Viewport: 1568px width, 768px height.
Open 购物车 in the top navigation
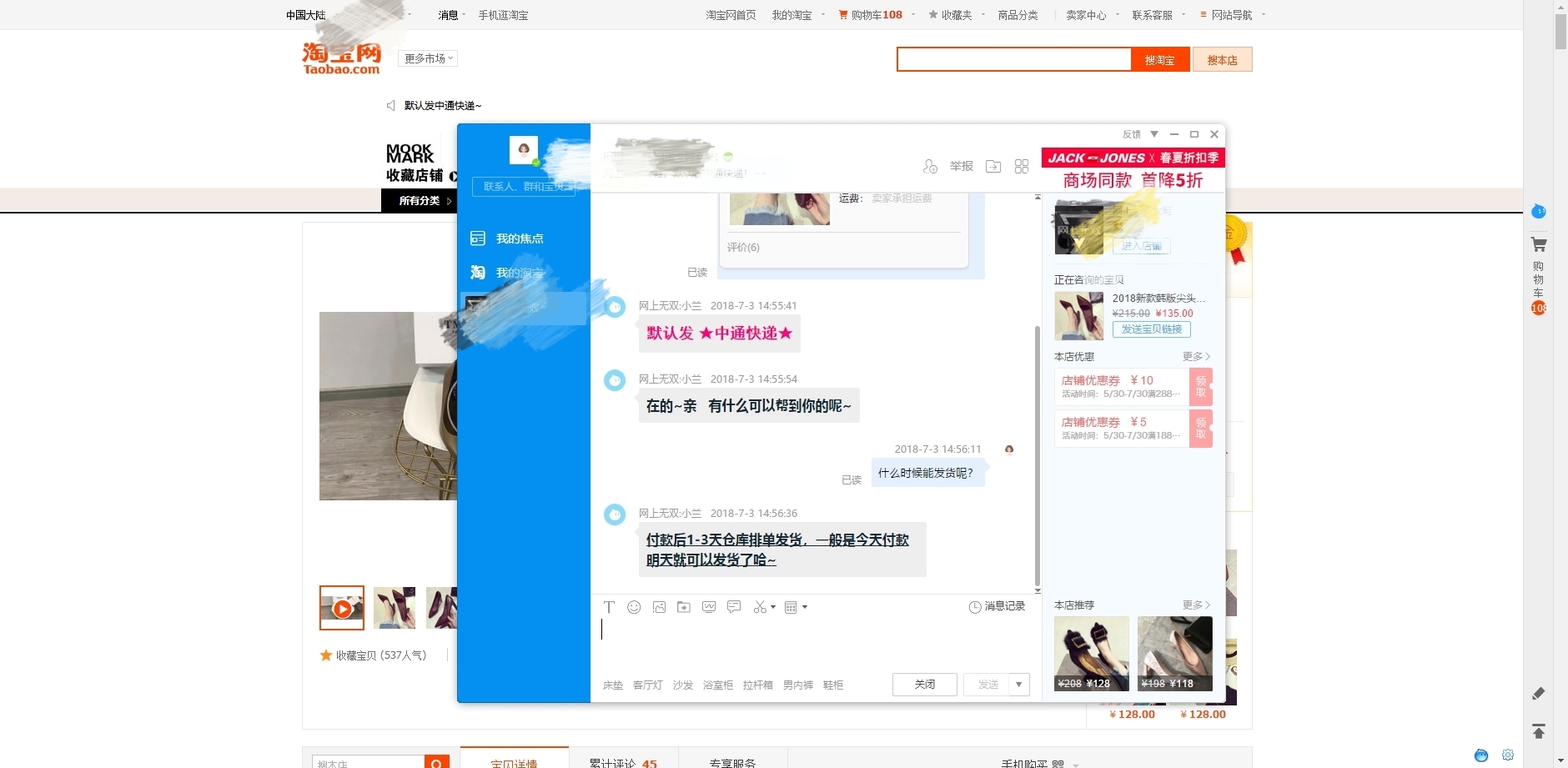(871, 15)
